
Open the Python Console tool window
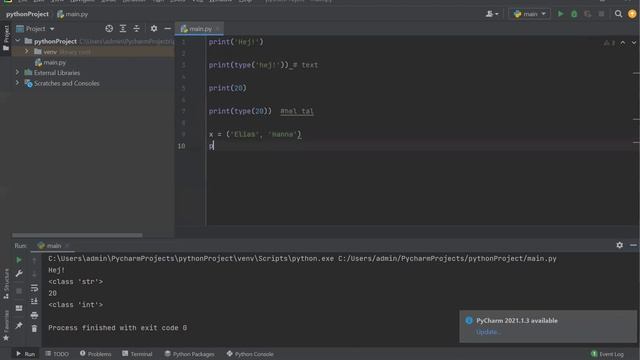(250, 354)
